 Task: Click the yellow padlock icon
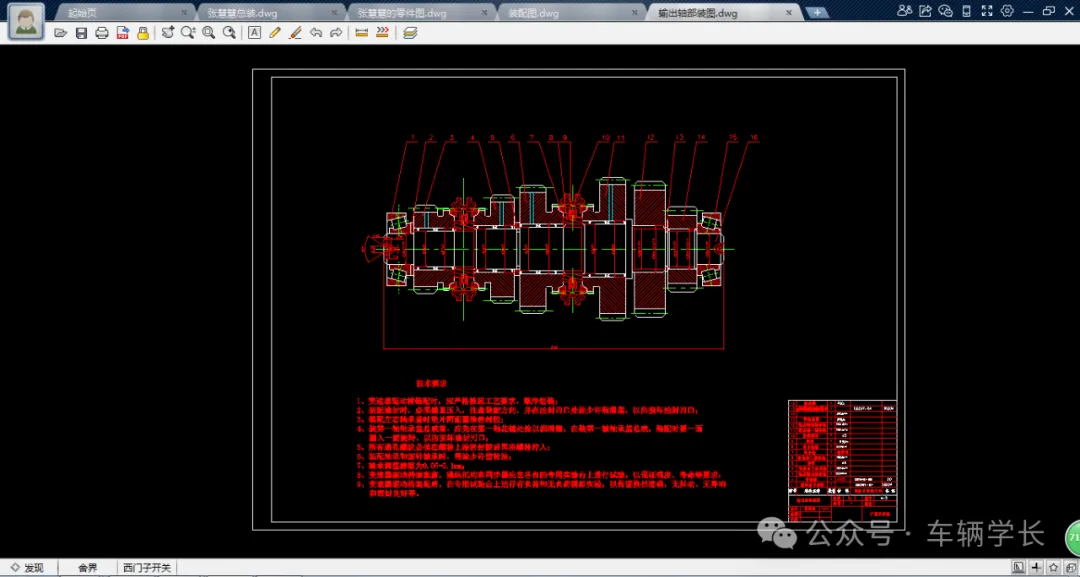coord(143,33)
